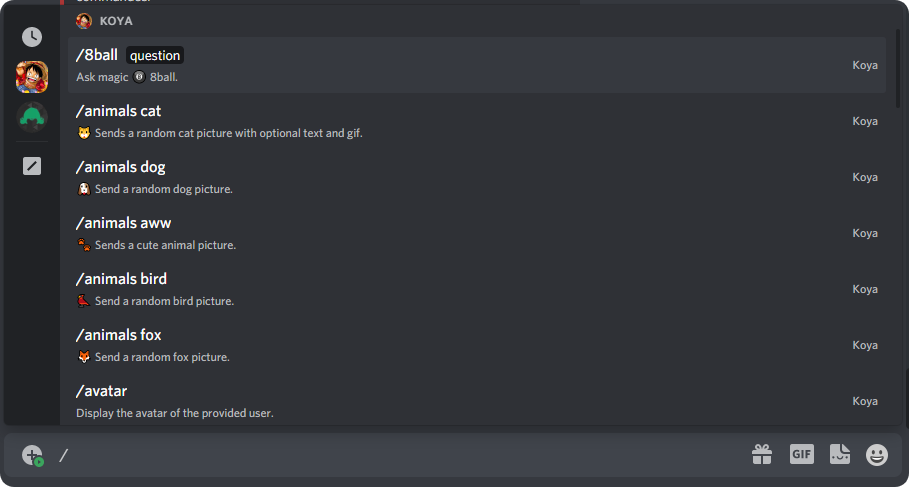Open the gift Nitro icon
Screen dimensions: 909x487
(x=762, y=455)
